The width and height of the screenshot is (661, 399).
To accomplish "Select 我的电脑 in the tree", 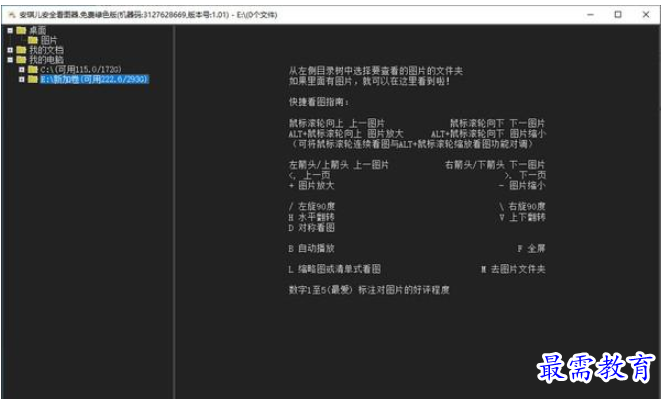I will coord(46,59).
